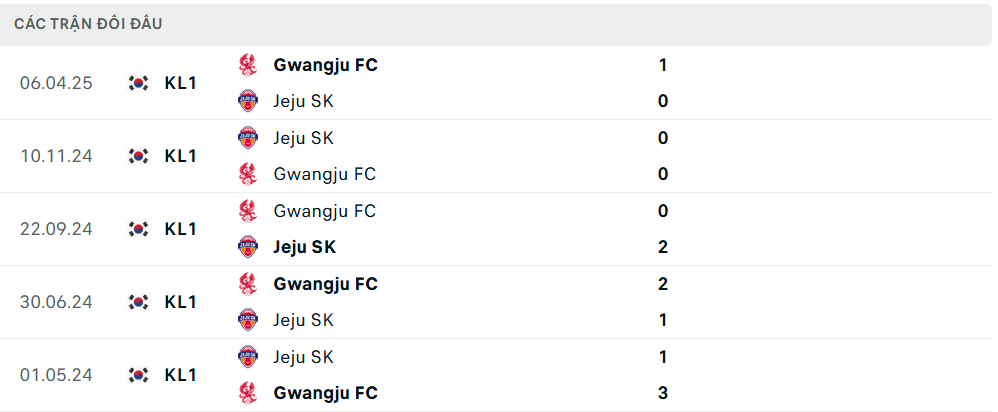Viewport: 998px width, 412px height.
Task: Select bold Jeju SK name in 22.09.24 match
Action: pyautogui.click(x=304, y=247)
